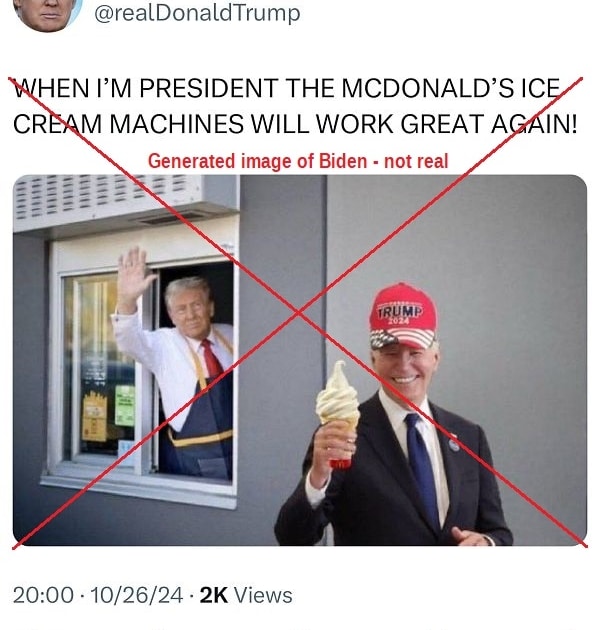Click the center intersection of red X
This screenshot has height=630, width=600.
pyautogui.click(x=299, y=312)
